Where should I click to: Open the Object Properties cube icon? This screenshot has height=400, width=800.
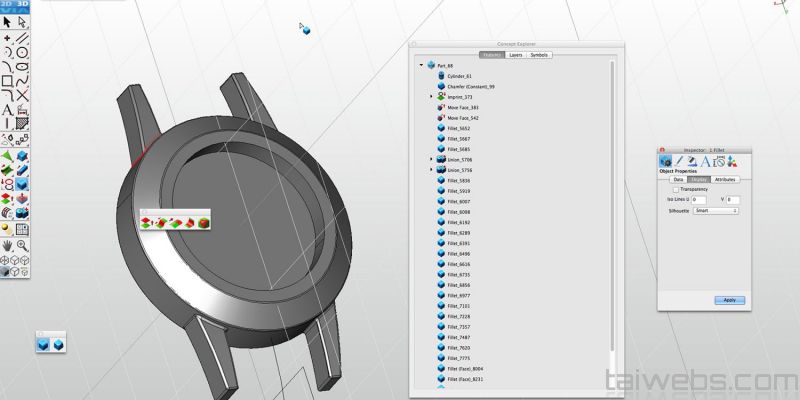[x=664, y=161]
